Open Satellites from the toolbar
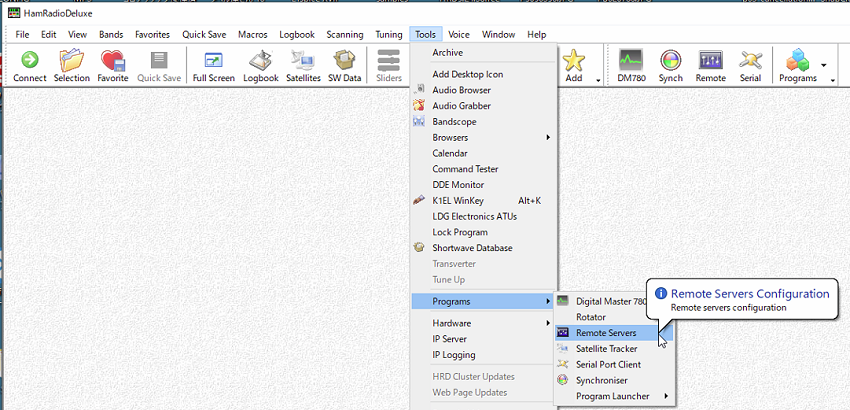The image size is (850, 410). 304,66
